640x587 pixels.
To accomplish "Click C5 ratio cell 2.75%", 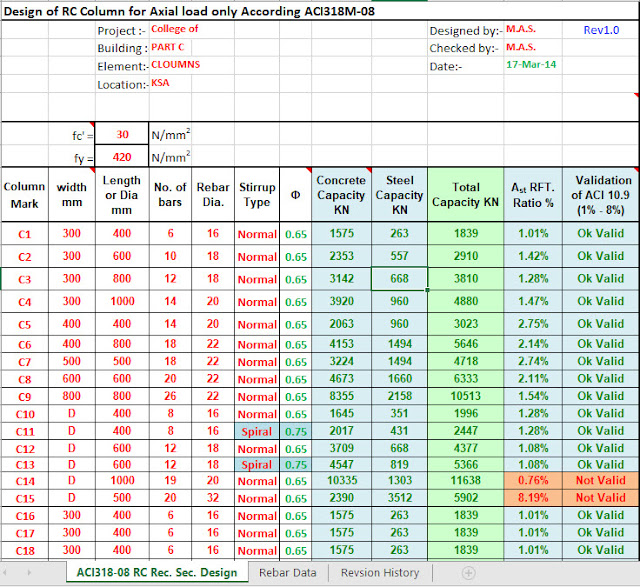I will [533, 324].
